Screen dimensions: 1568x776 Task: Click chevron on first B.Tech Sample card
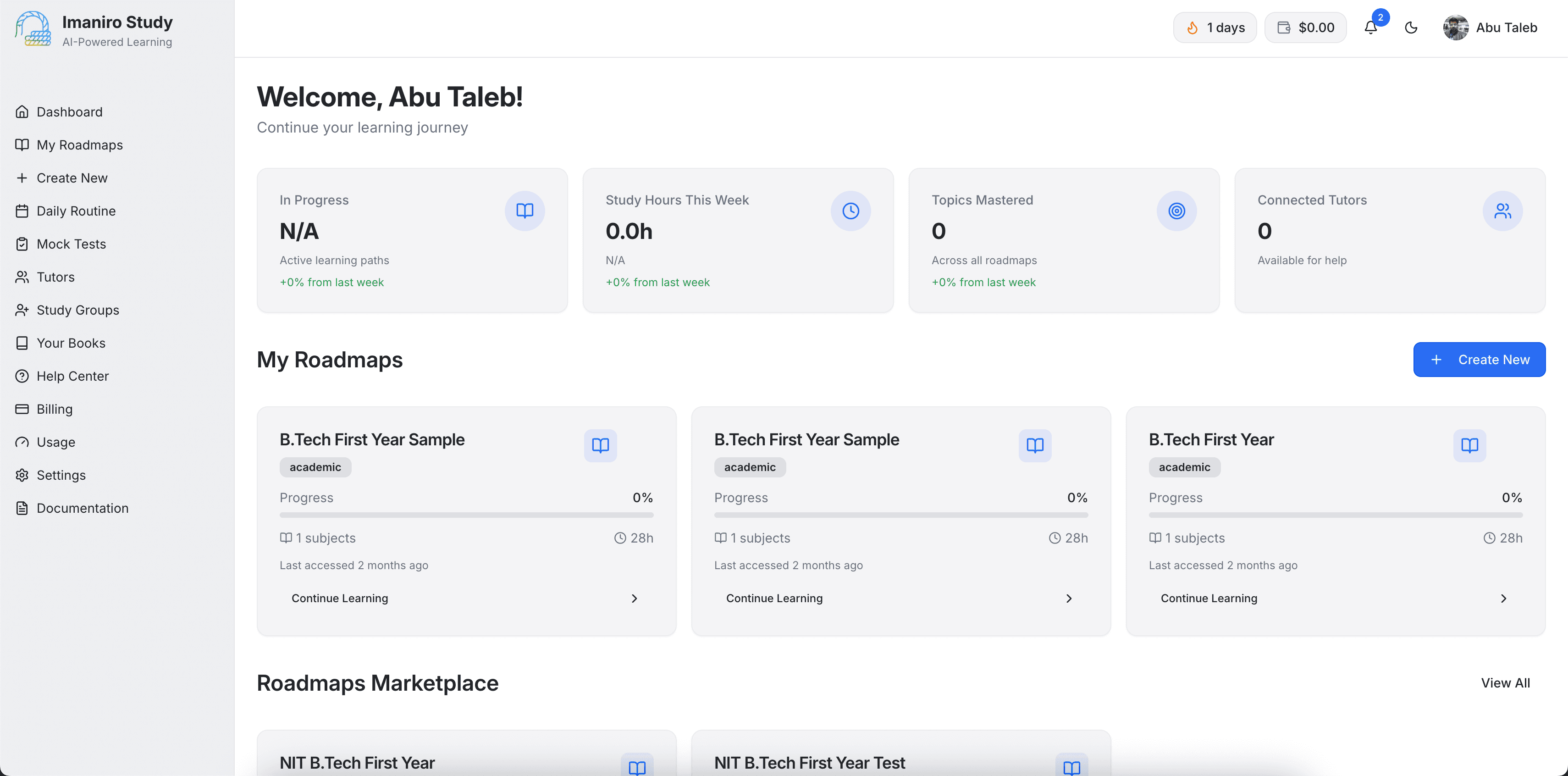634,598
